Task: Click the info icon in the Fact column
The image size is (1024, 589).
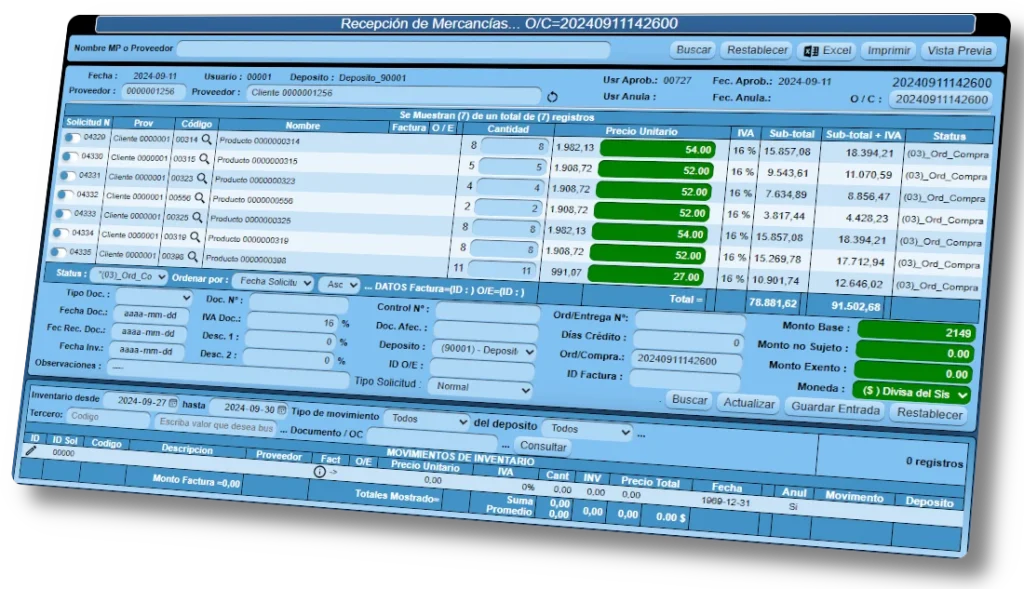Action: tap(319, 471)
